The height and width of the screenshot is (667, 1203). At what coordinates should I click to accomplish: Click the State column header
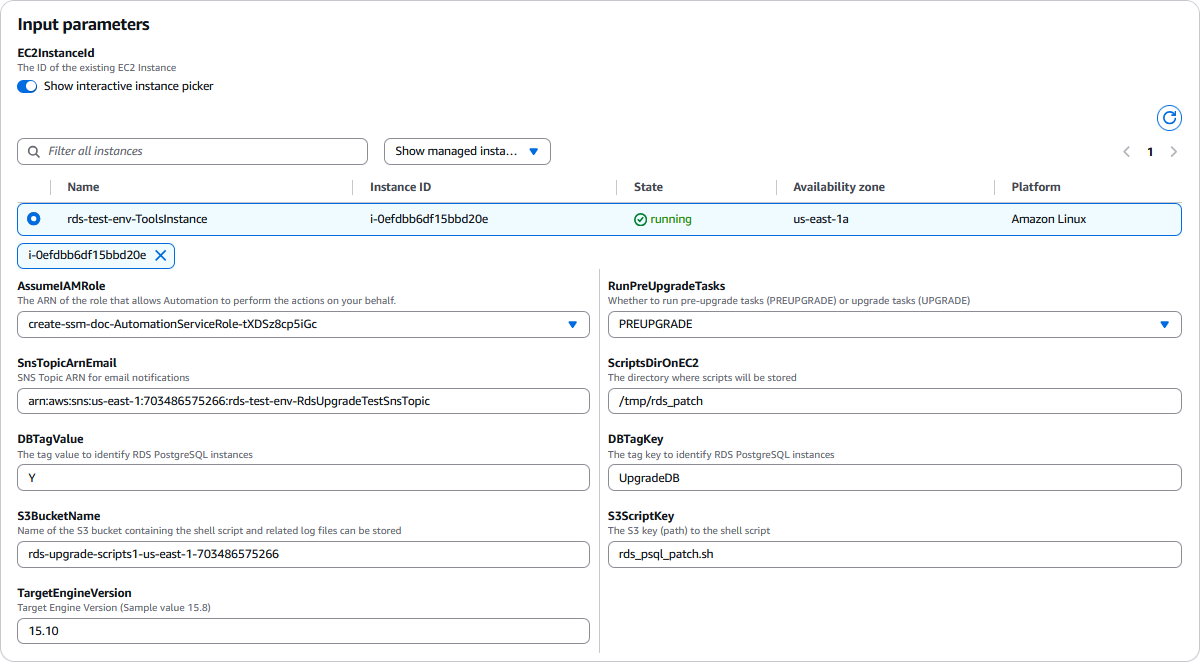[648, 187]
